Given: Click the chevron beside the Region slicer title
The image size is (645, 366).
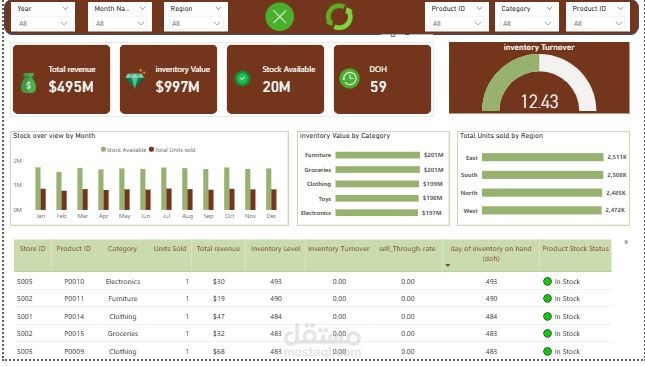Looking at the screenshot, I should 218,8.
